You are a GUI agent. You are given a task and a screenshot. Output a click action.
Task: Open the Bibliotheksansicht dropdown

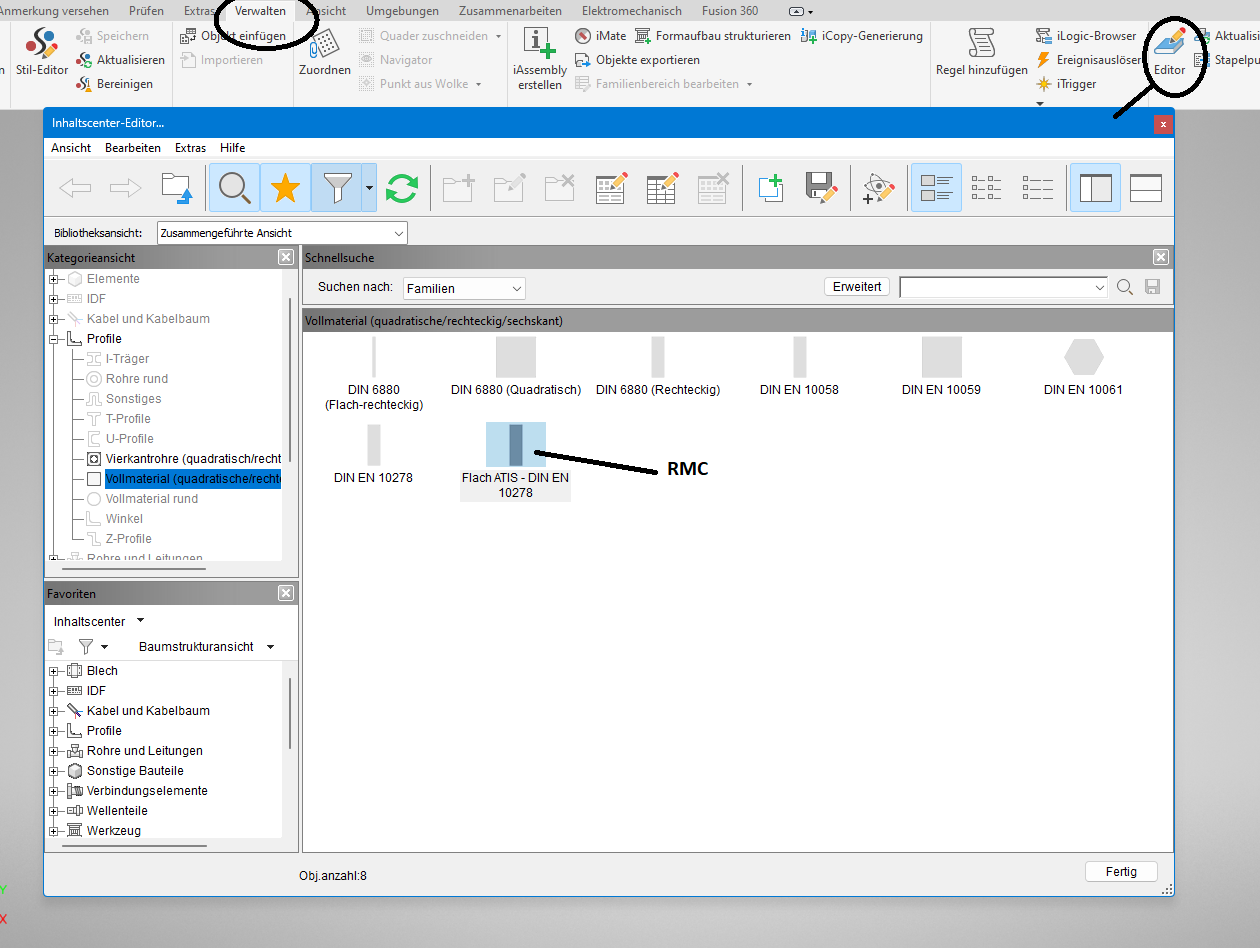[282, 233]
